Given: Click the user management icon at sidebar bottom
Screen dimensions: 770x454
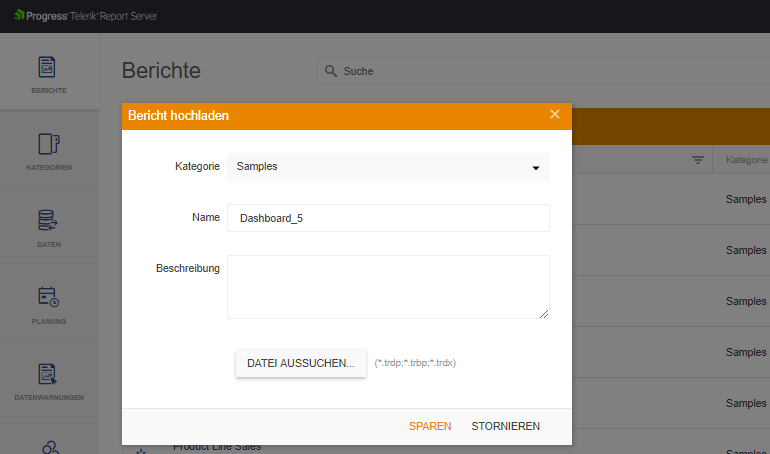Looking at the screenshot, I should click(x=51, y=447).
